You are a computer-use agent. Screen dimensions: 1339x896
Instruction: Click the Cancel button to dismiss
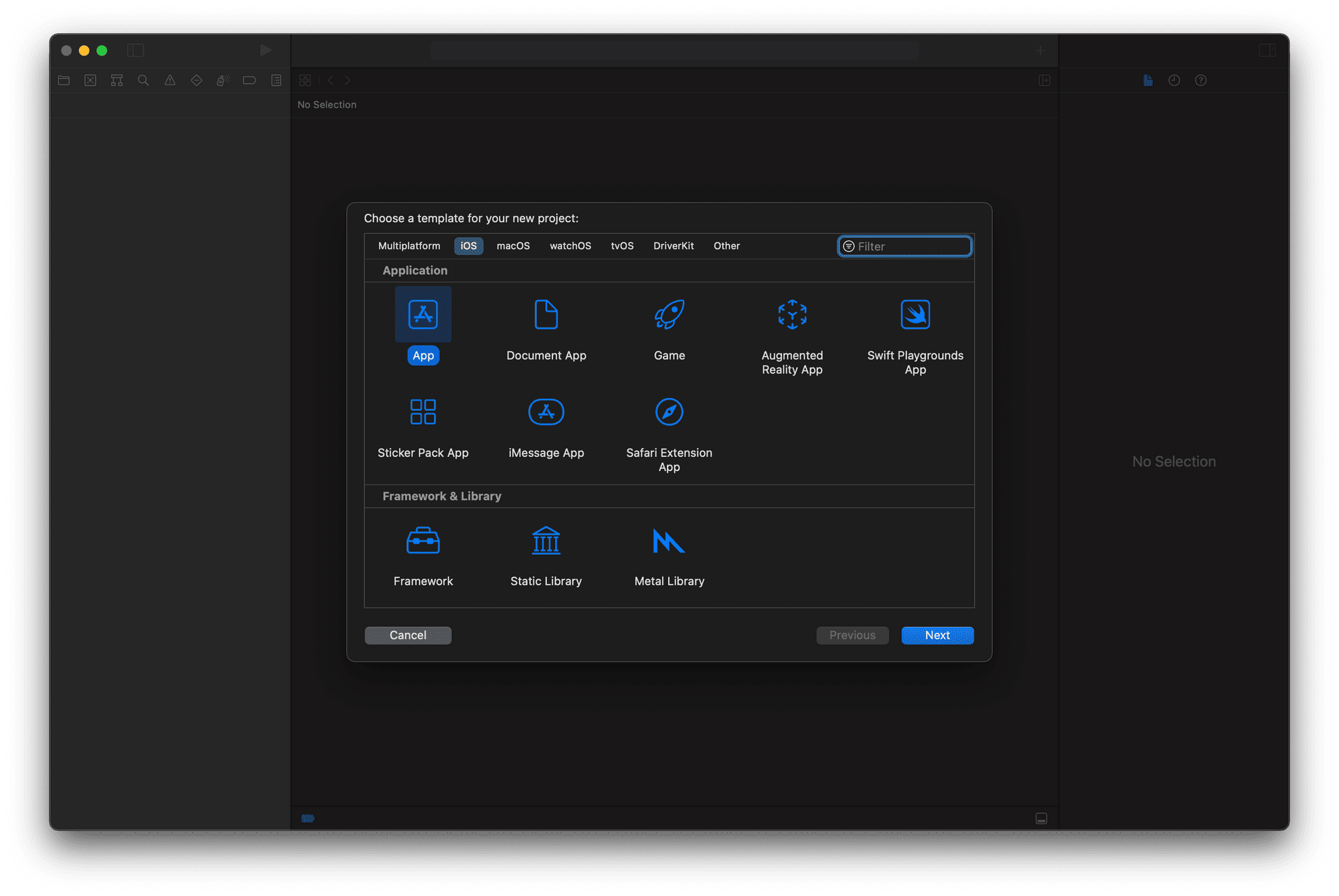coord(408,634)
